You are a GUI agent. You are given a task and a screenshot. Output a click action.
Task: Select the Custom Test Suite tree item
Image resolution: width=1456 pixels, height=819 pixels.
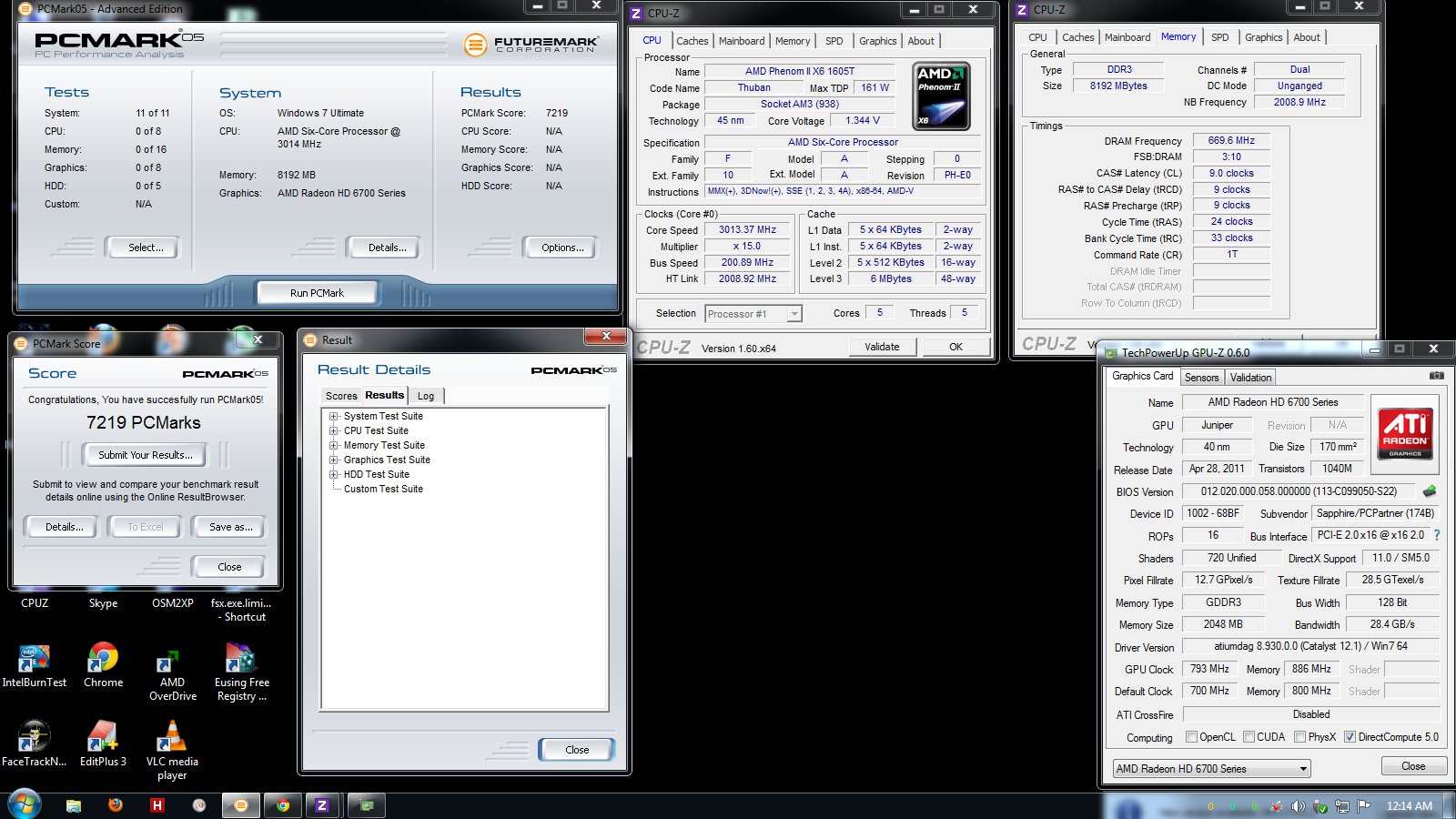click(383, 490)
